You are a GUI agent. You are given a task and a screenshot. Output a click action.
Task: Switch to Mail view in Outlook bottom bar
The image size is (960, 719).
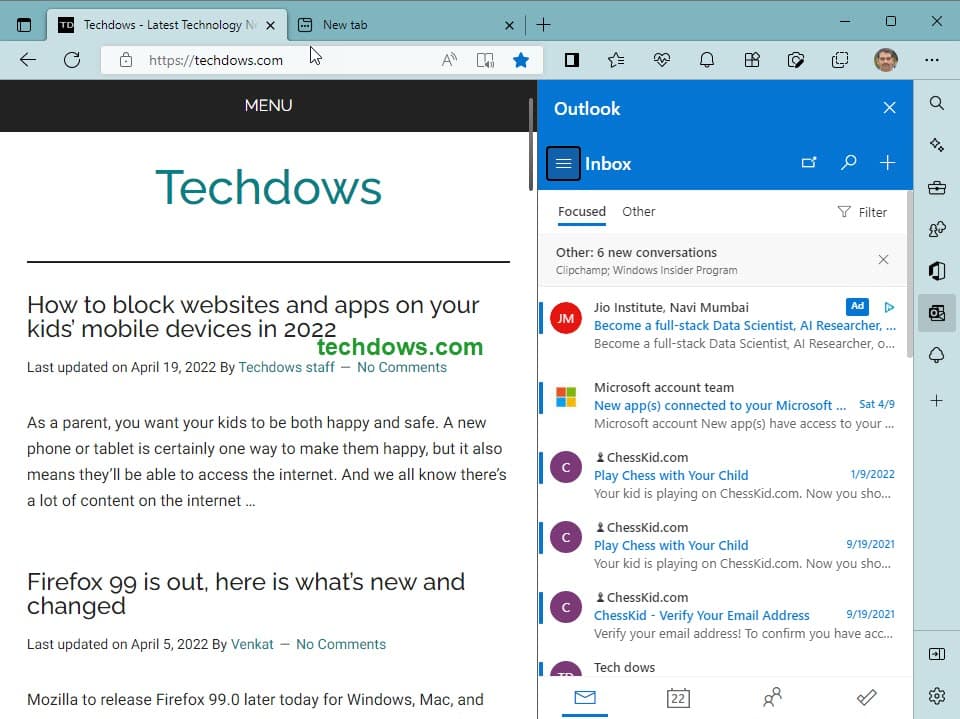(585, 698)
